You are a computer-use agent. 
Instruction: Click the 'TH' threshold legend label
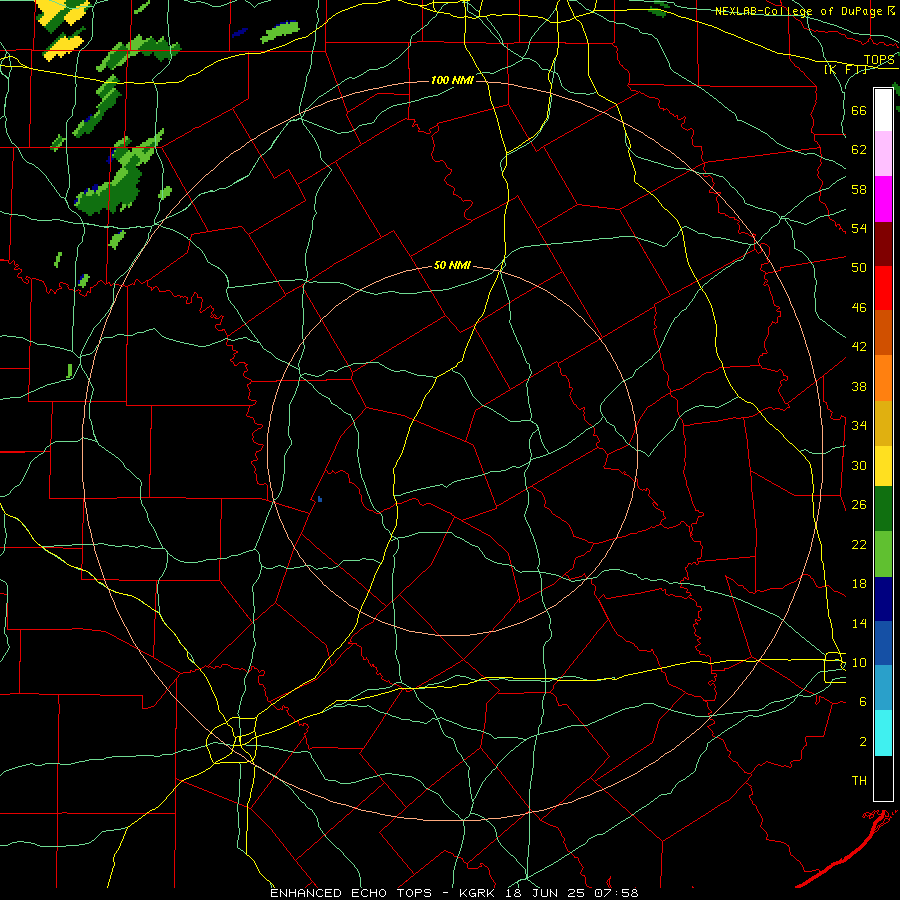[859, 781]
